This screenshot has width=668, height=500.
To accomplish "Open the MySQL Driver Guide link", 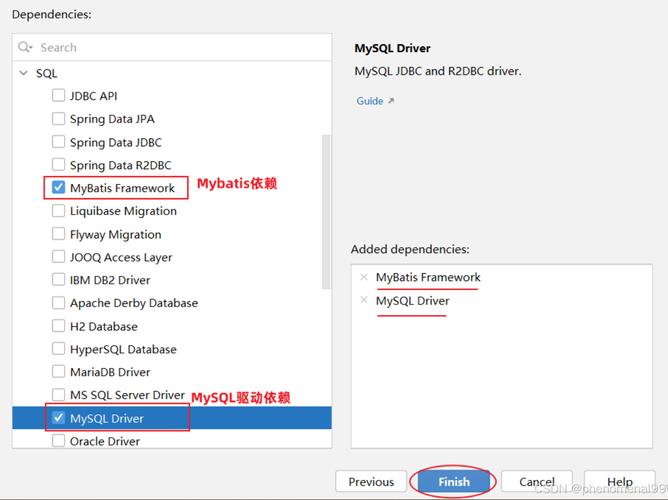I will point(370,101).
